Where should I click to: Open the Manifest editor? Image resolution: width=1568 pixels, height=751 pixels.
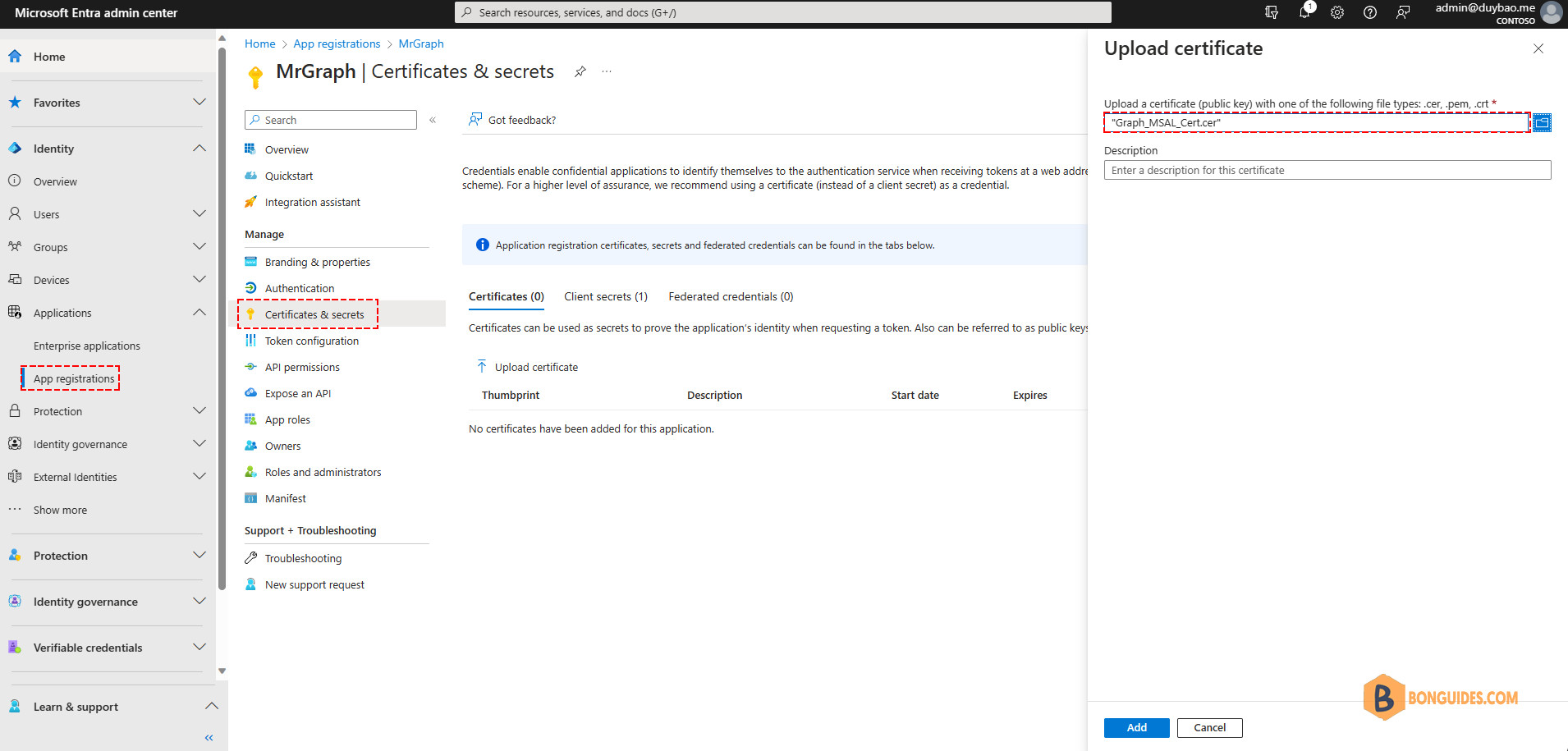(285, 498)
